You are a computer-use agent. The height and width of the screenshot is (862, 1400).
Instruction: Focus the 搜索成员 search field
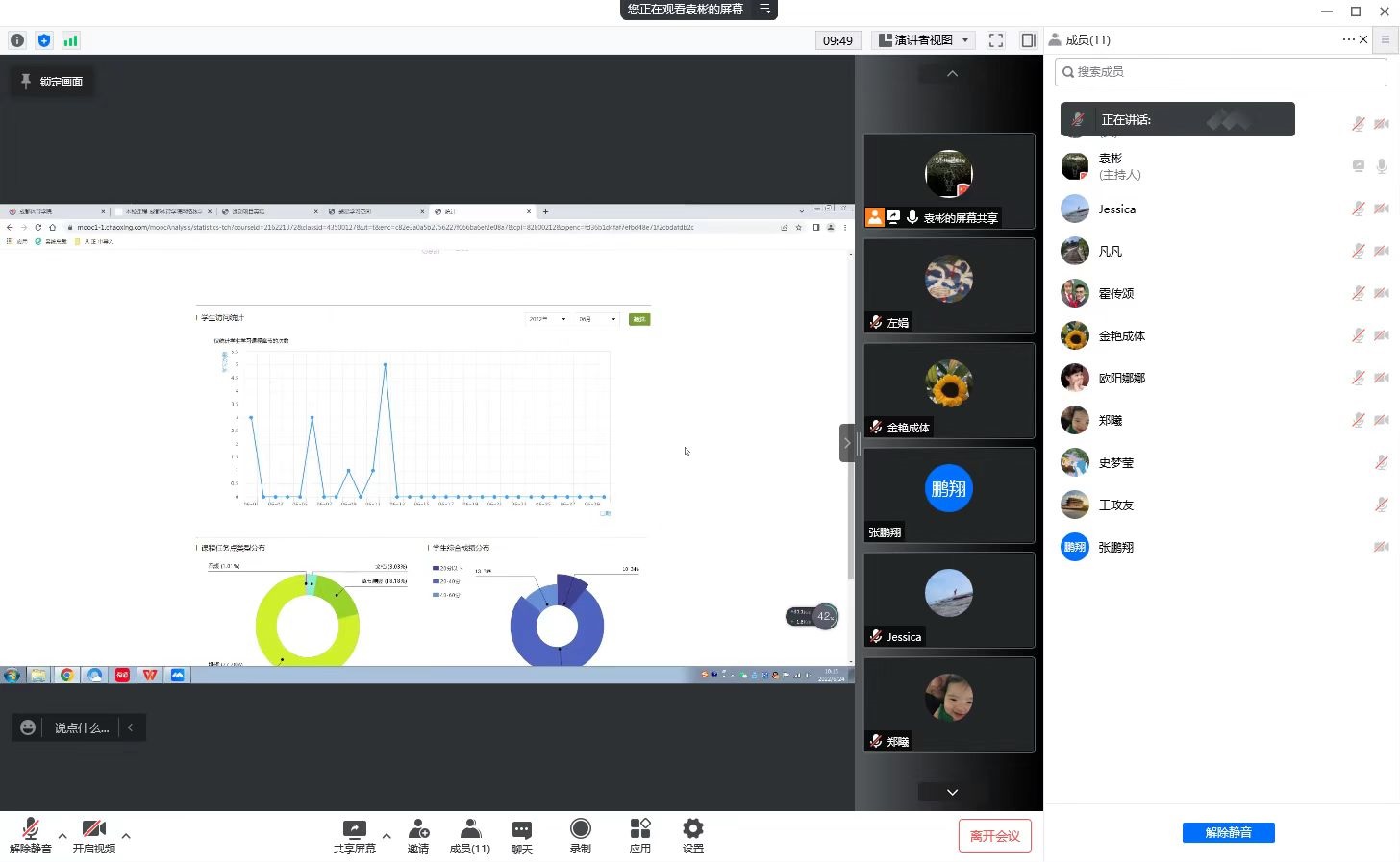1221,72
